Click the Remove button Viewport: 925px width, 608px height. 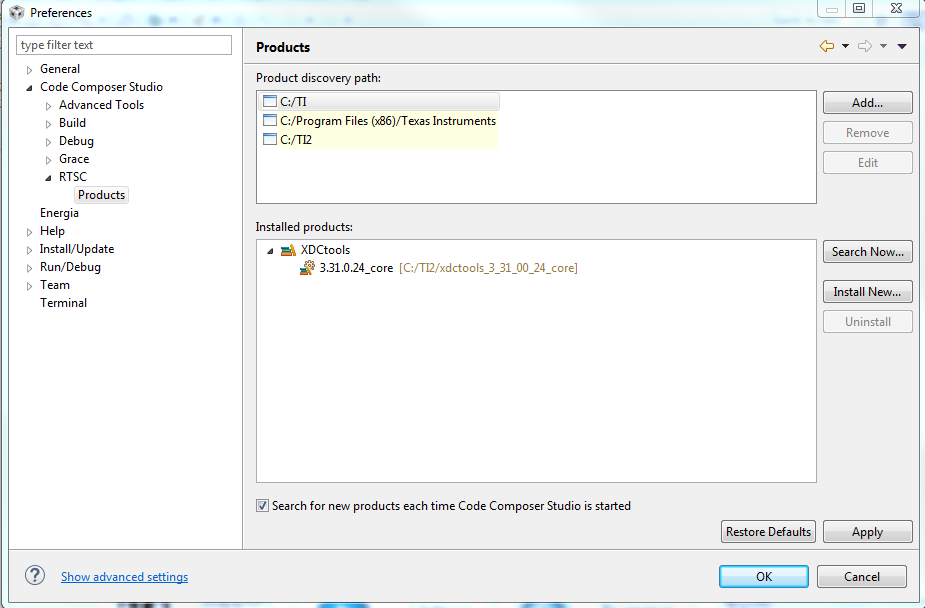click(868, 133)
